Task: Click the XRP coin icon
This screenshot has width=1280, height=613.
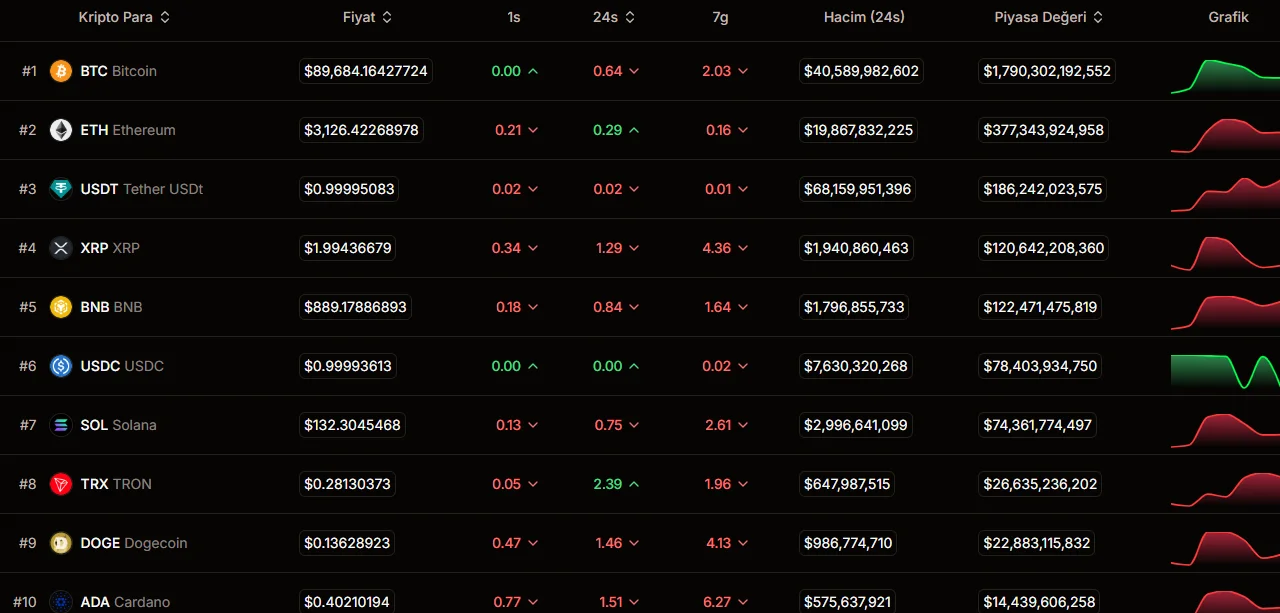Action: pyautogui.click(x=61, y=248)
